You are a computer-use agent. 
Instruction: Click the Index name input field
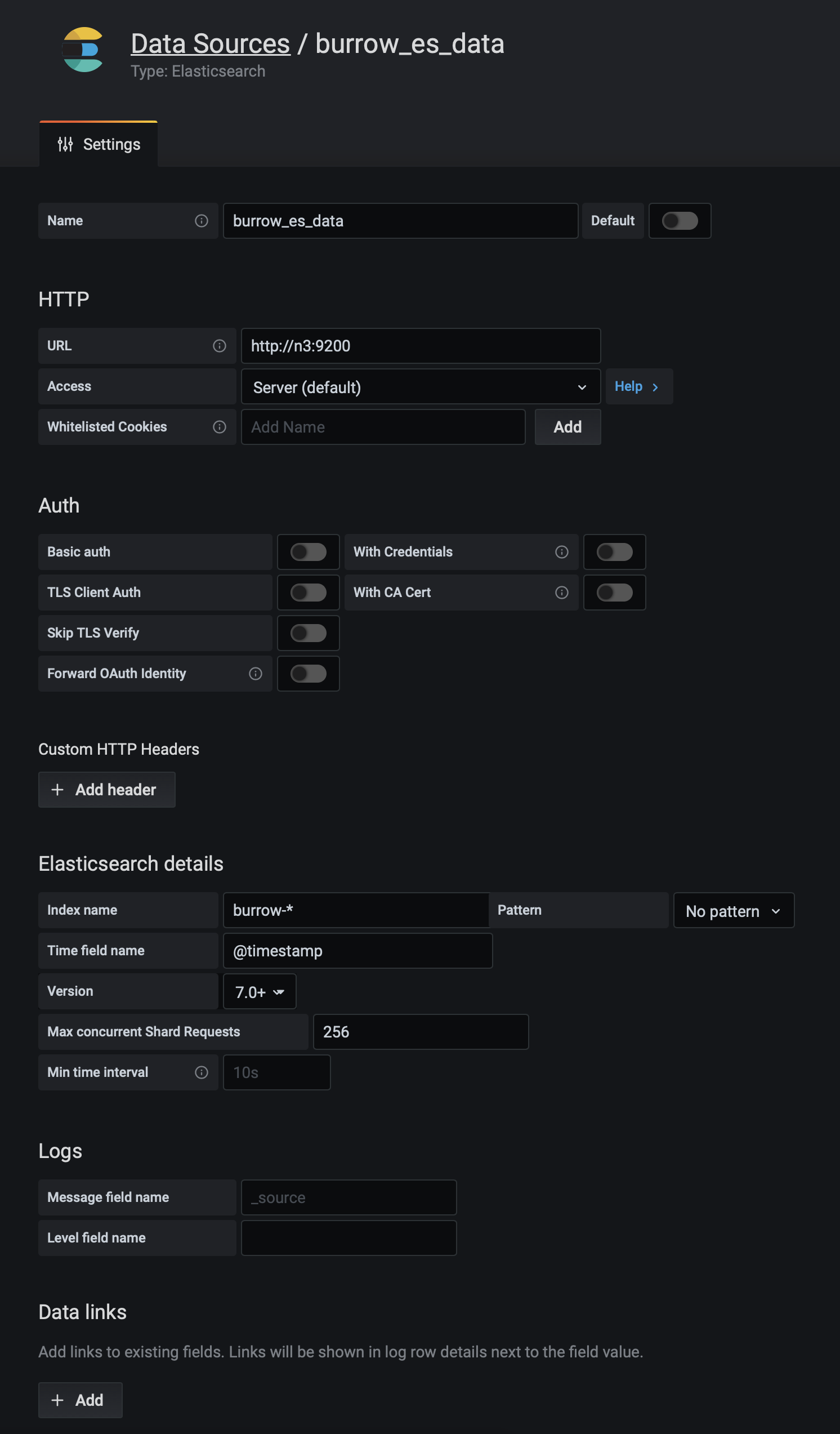356,911
